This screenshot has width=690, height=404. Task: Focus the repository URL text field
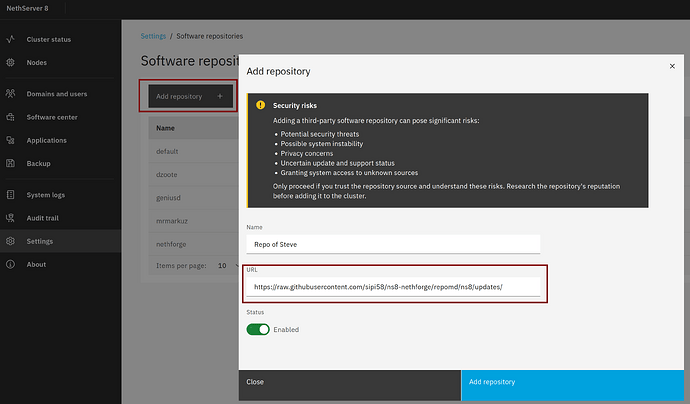pos(392,286)
